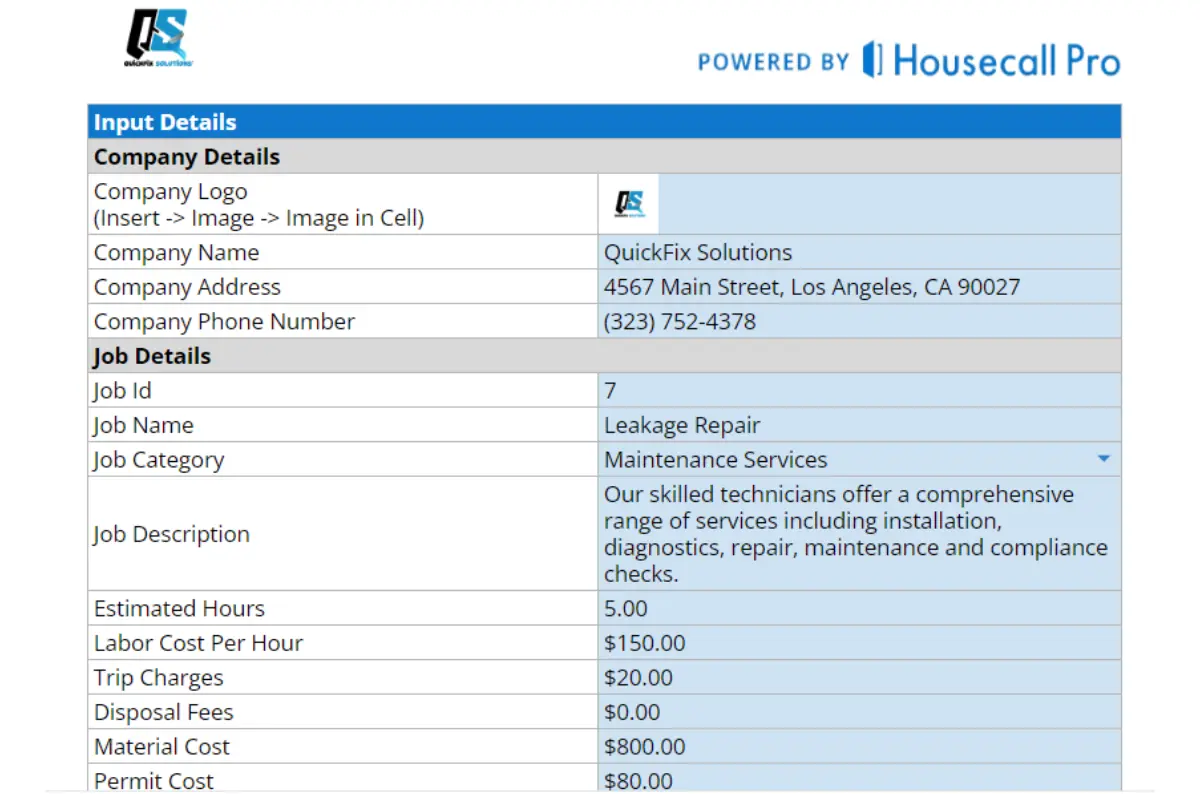This screenshot has height=794, width=1200.
Task: Select the Job Details section header
Action: (604, 356)
